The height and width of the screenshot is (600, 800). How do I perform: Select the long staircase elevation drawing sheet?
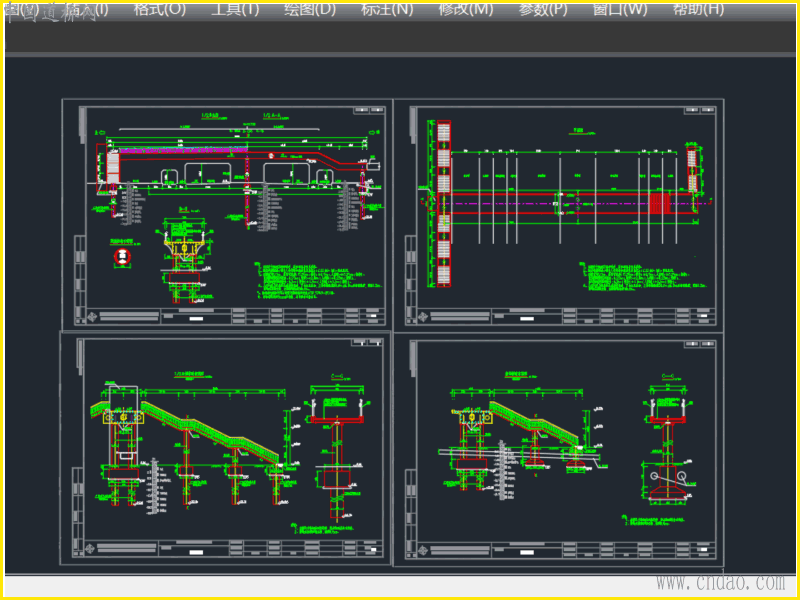[x=225, y=448]
